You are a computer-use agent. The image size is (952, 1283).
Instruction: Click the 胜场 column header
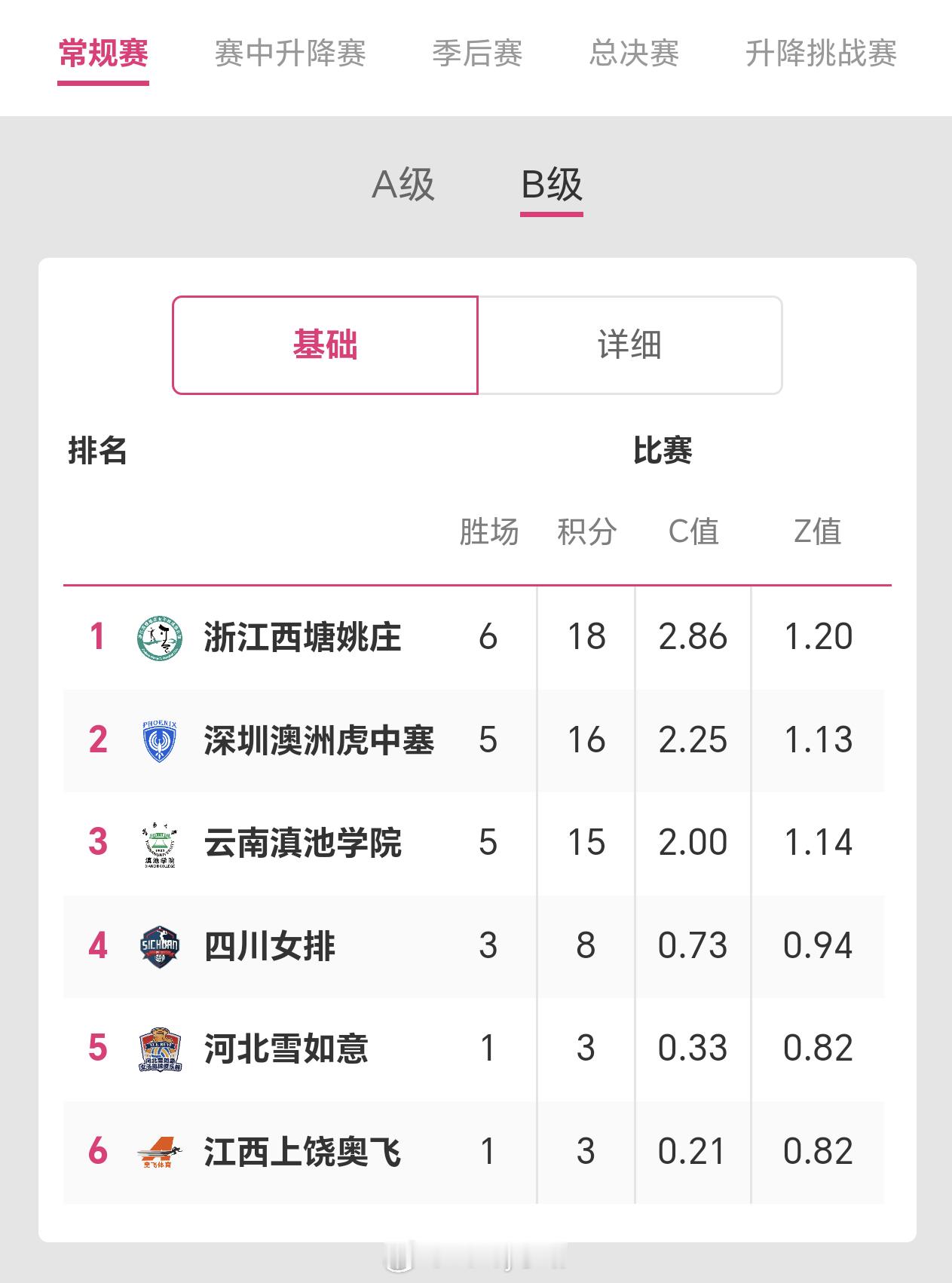[488, 531]
